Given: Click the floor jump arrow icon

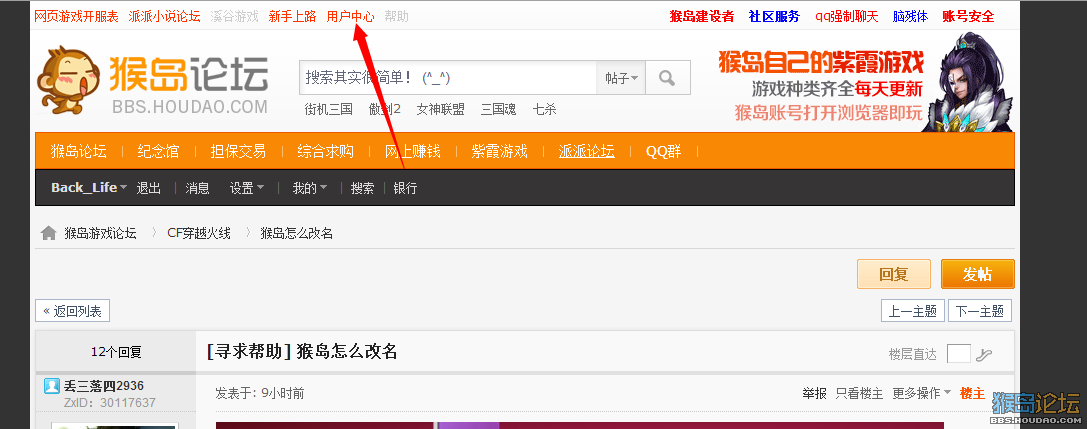Looking at the screenshot, I should pos(984,355).
